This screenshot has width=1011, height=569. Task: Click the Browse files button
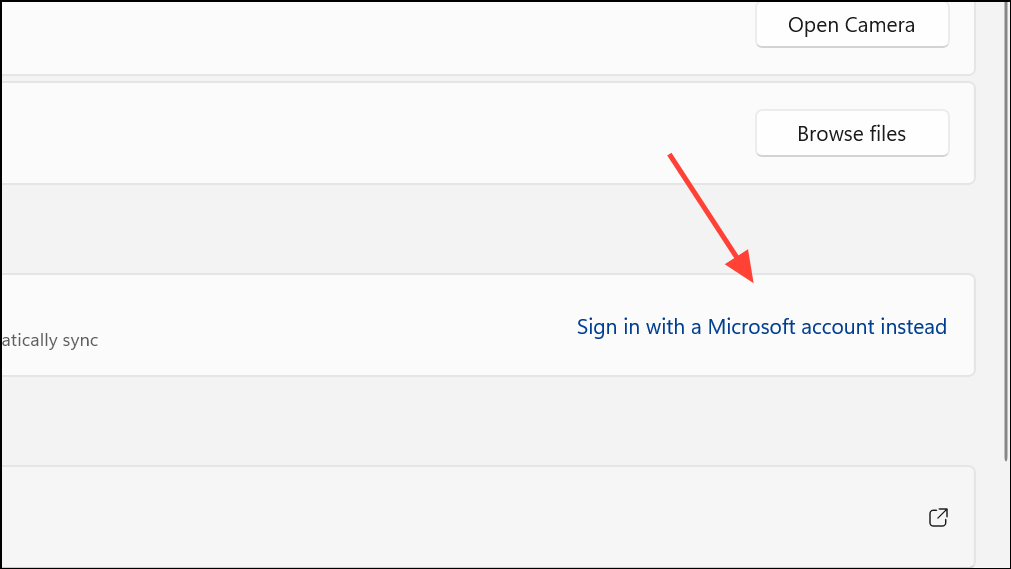tap(852, 134)
